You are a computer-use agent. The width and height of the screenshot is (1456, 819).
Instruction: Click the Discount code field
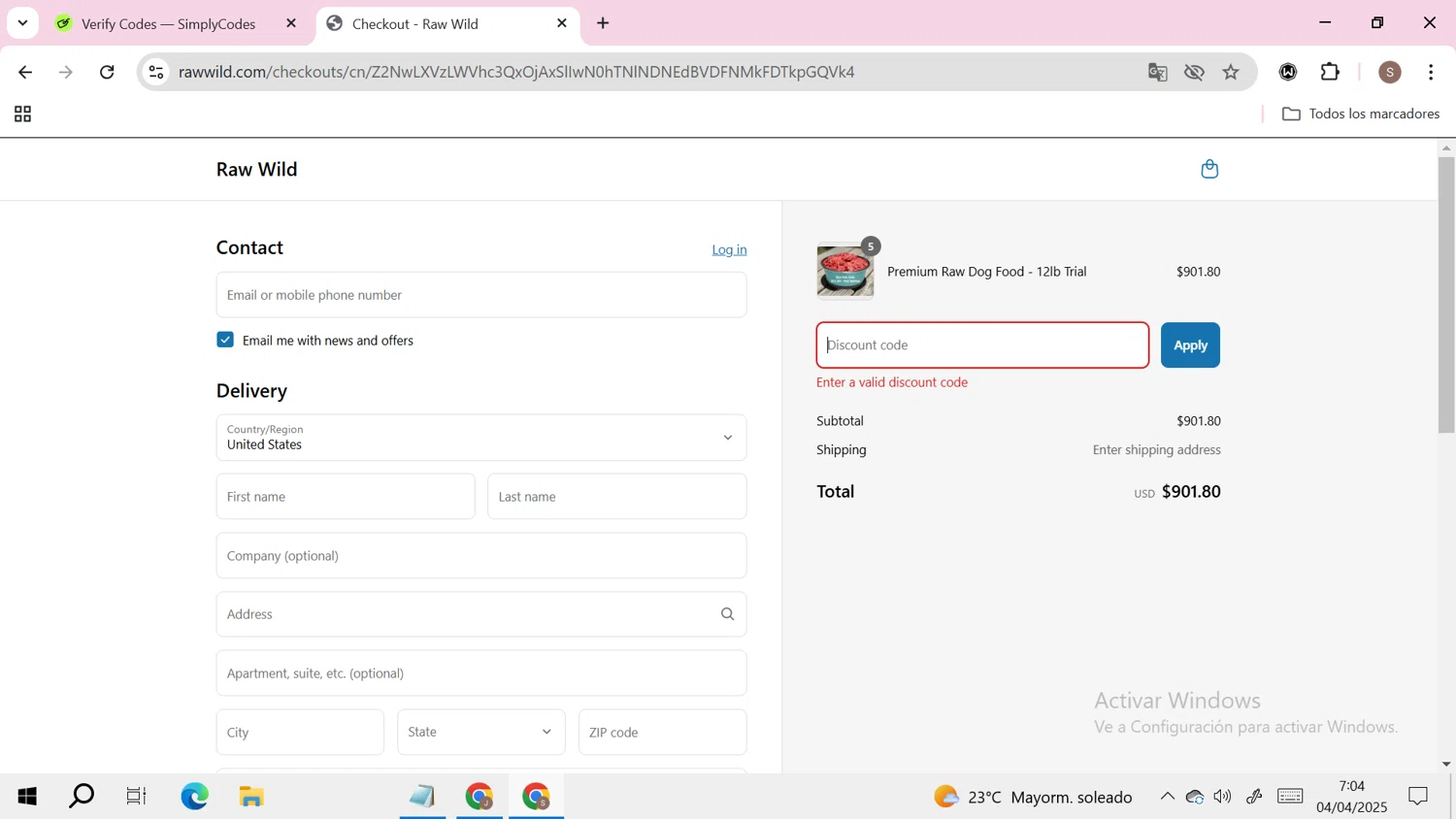click(982, 345)
